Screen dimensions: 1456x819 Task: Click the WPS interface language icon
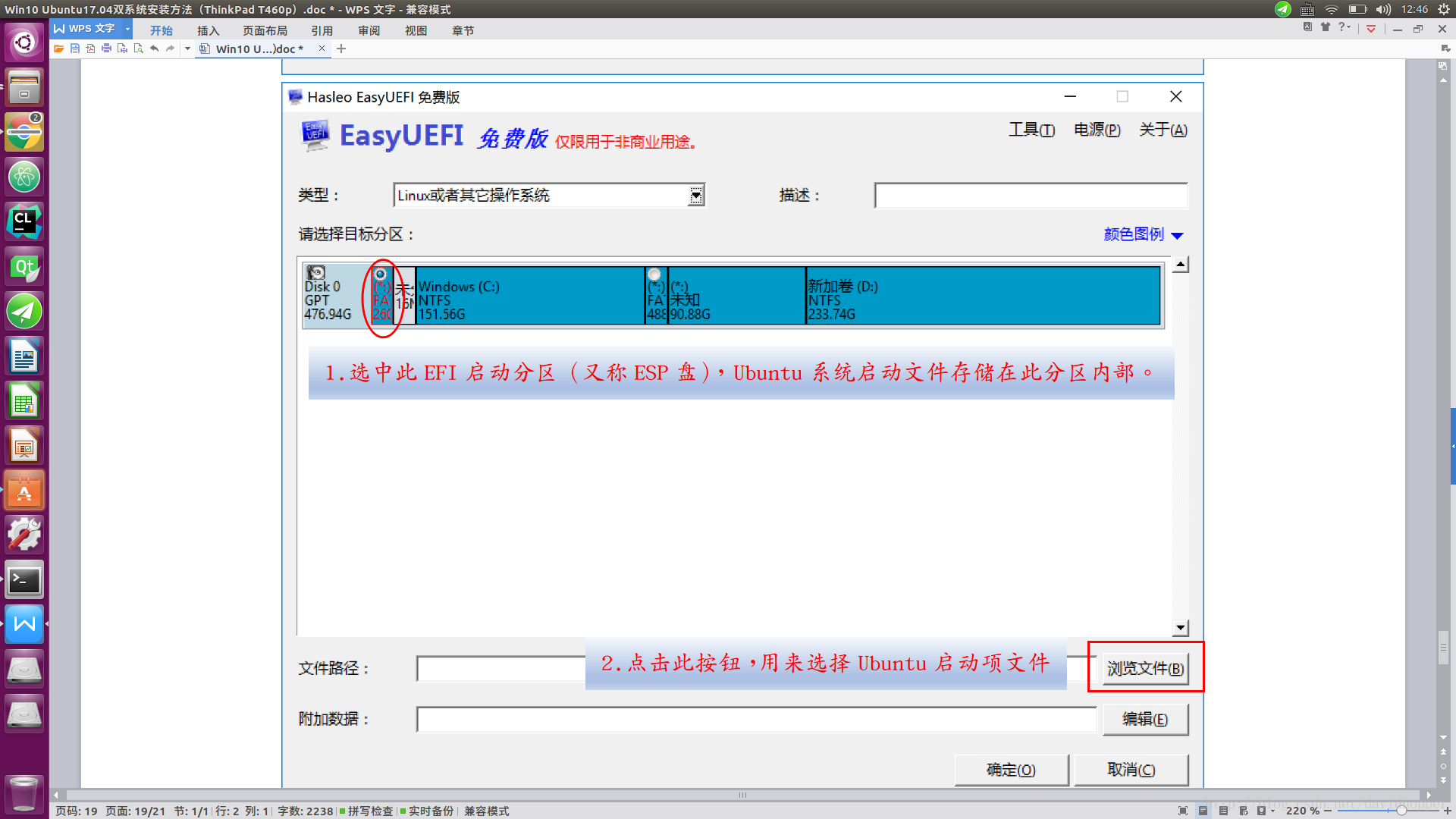(1307, 27)
